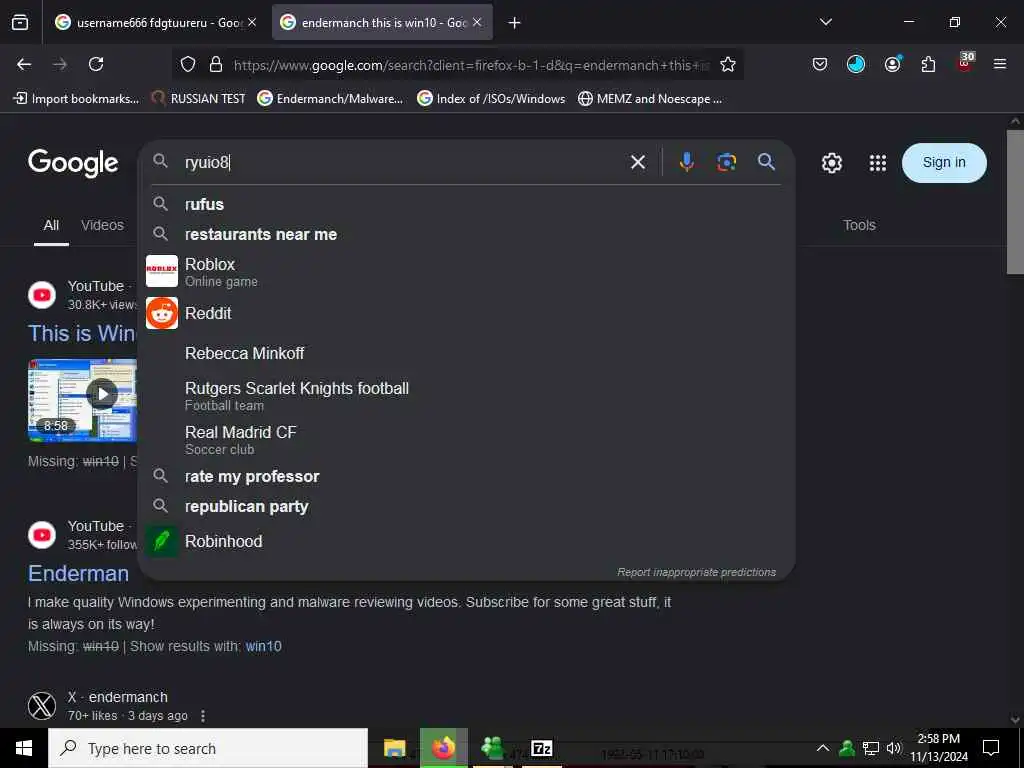Switch to the Videos results tab
Viewport: 1024px width, 768px height.
(102, 225)
